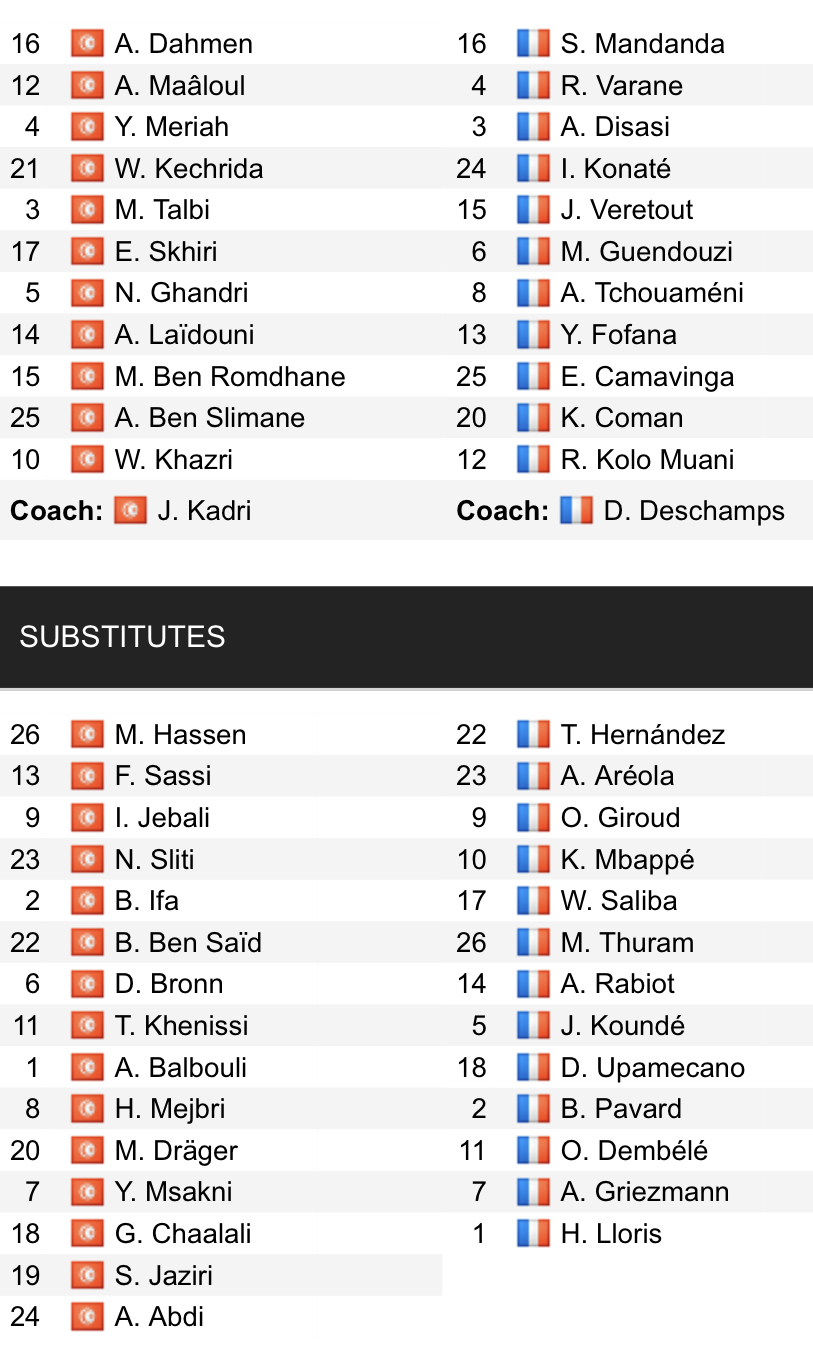This screenshot has height=1345, width=813.
Task: Open T. Hernández's player profile
Action: [x=642, y=735]
